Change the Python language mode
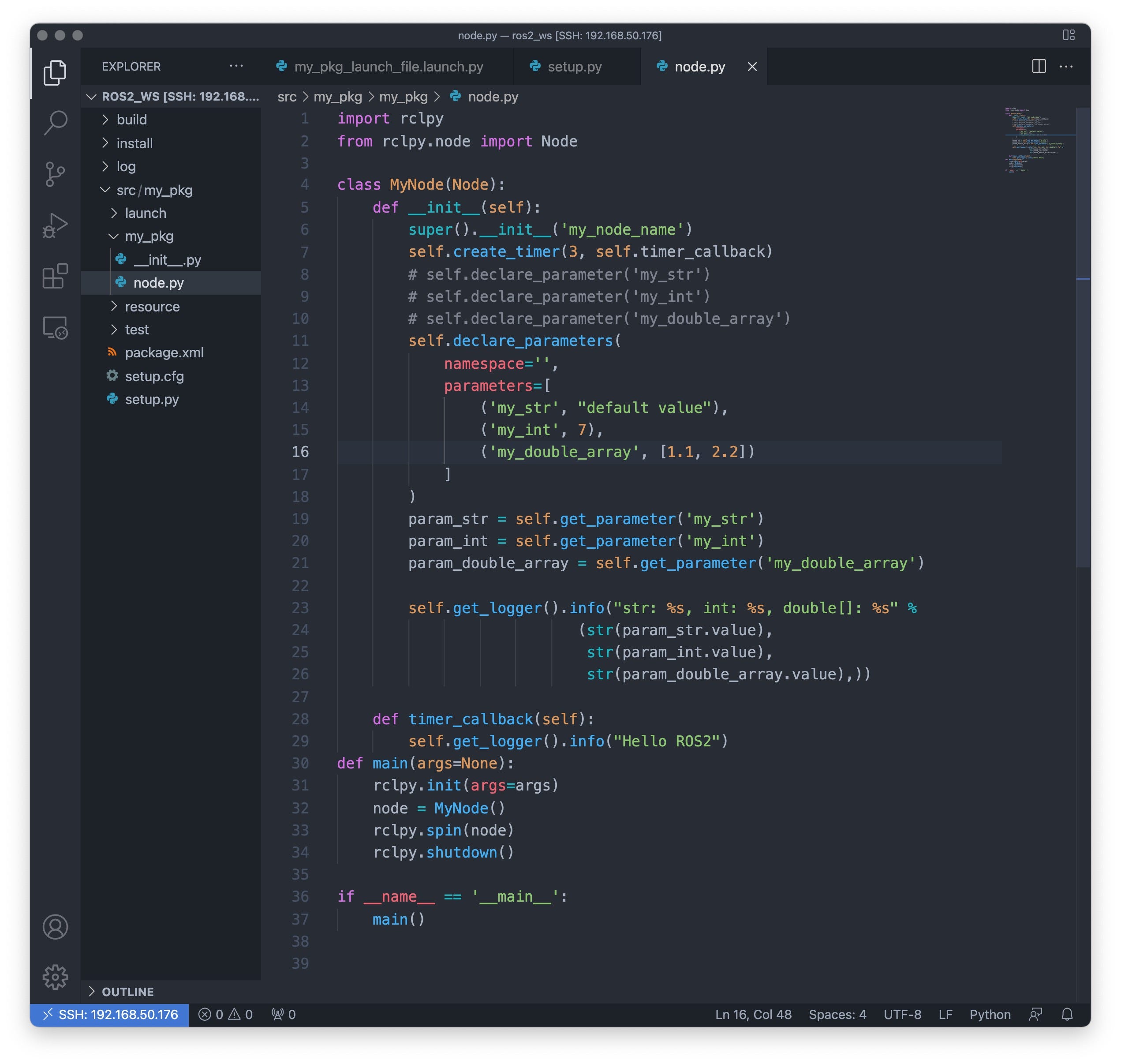Image resolution: width=1121 pixels, height=1064 pixels. [990, 1014]
